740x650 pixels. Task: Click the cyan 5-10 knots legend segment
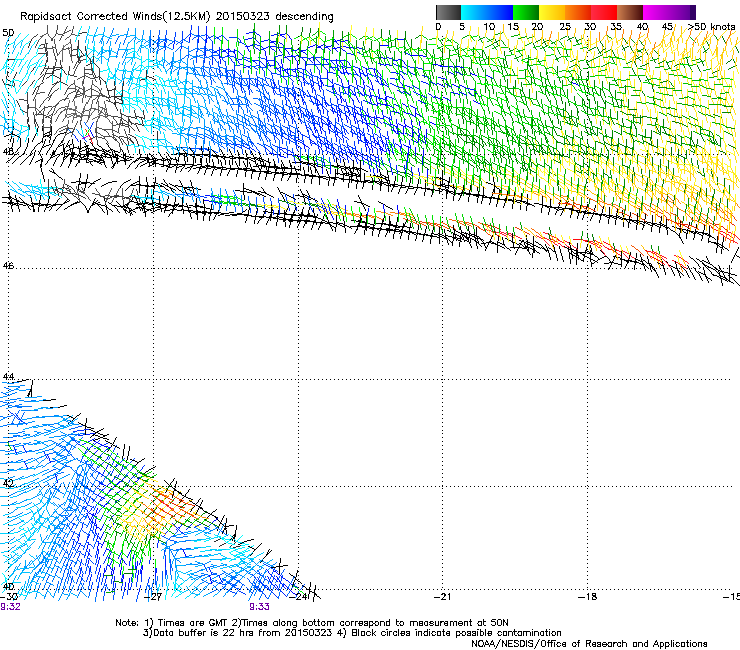474,12
